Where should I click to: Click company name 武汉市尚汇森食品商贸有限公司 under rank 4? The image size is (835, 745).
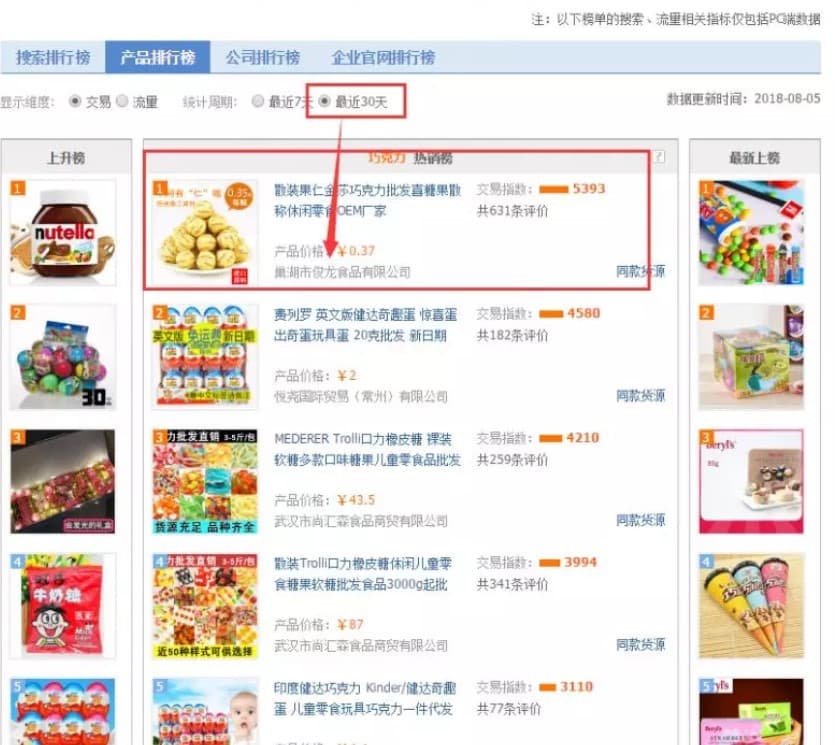coord(361,645)
